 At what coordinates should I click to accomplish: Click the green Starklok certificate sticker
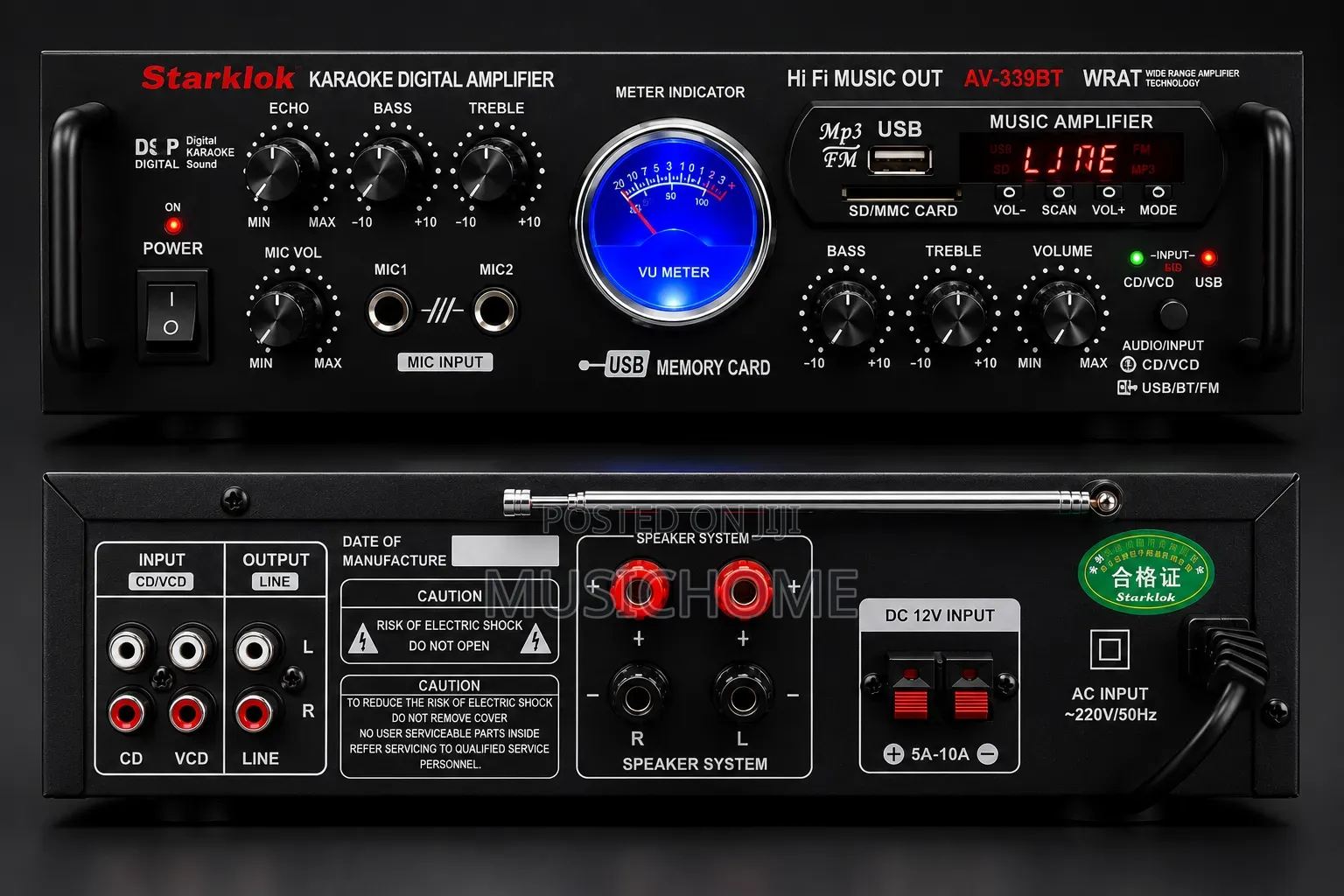click(1146, 571)
